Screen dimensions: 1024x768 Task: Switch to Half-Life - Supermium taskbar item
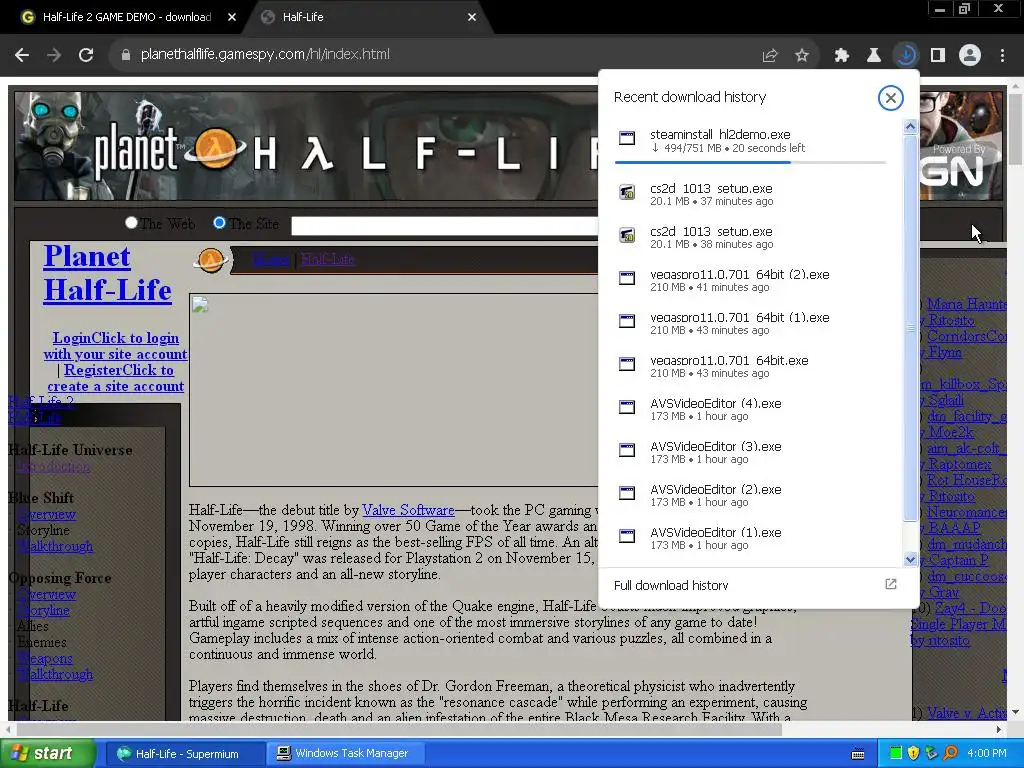pos(185,754)
